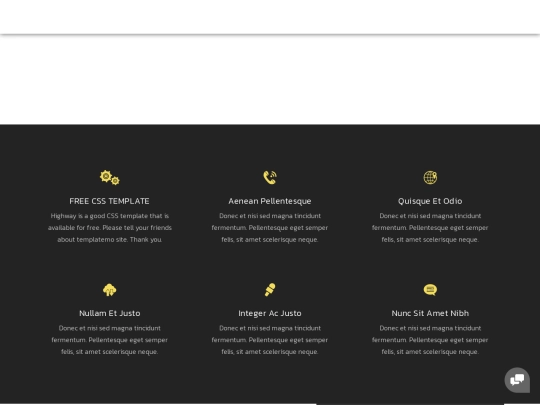Click the cloud icon above Nullam Et Justo
This screenshot has height=405, width=540.
coord(110,290)
